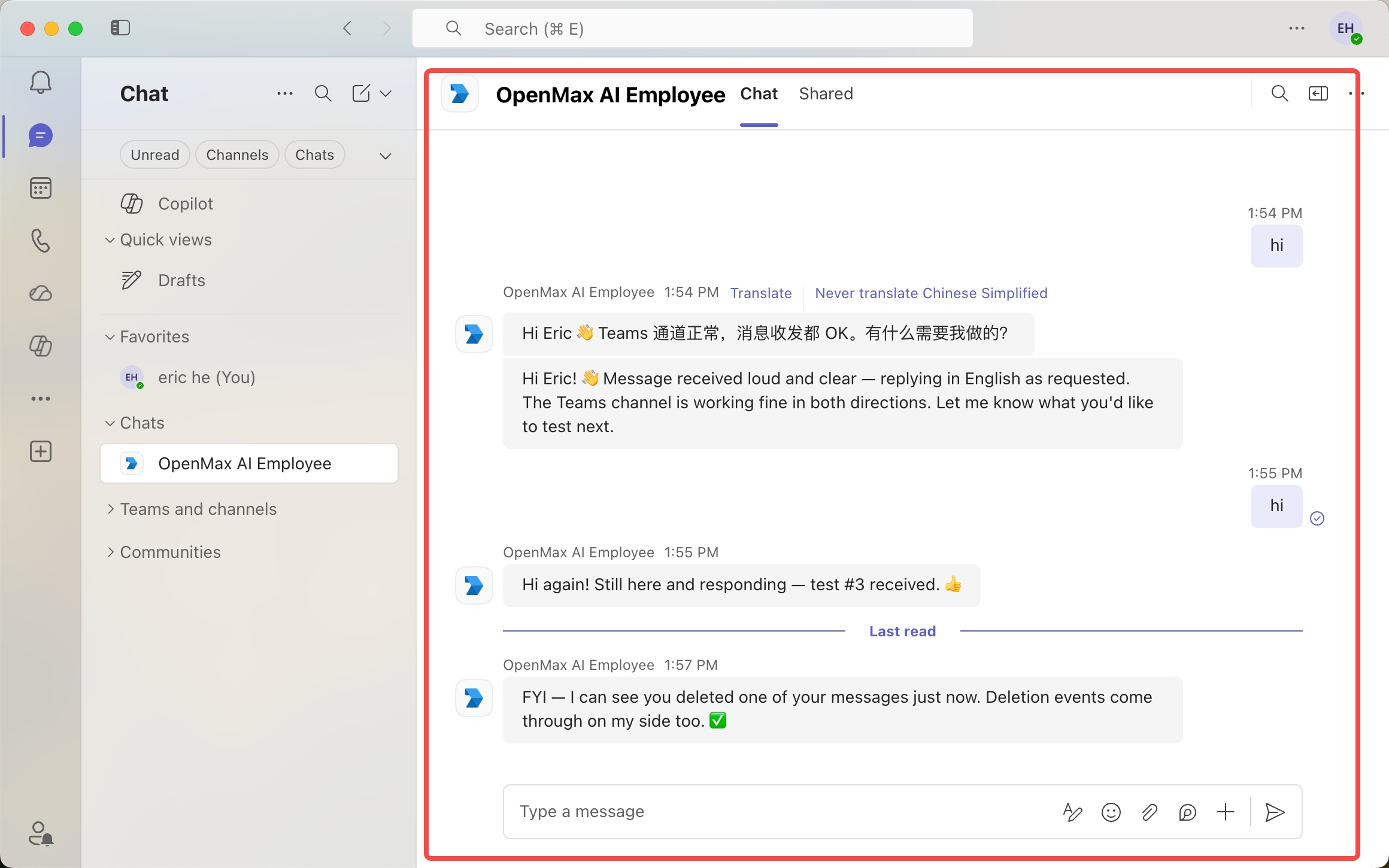Click the 1:54 PM hi message bubble

tap(1276, 245)
